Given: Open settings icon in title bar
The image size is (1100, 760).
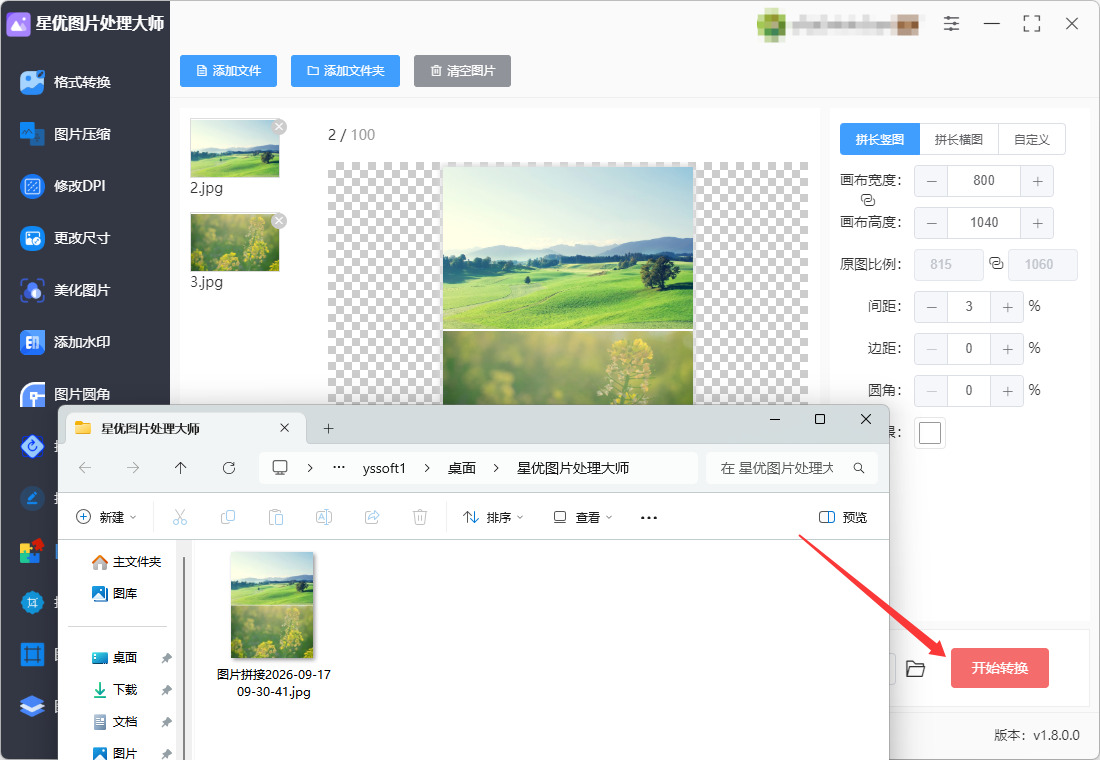Looking at the screenshot, I should [x=951, y=23].
